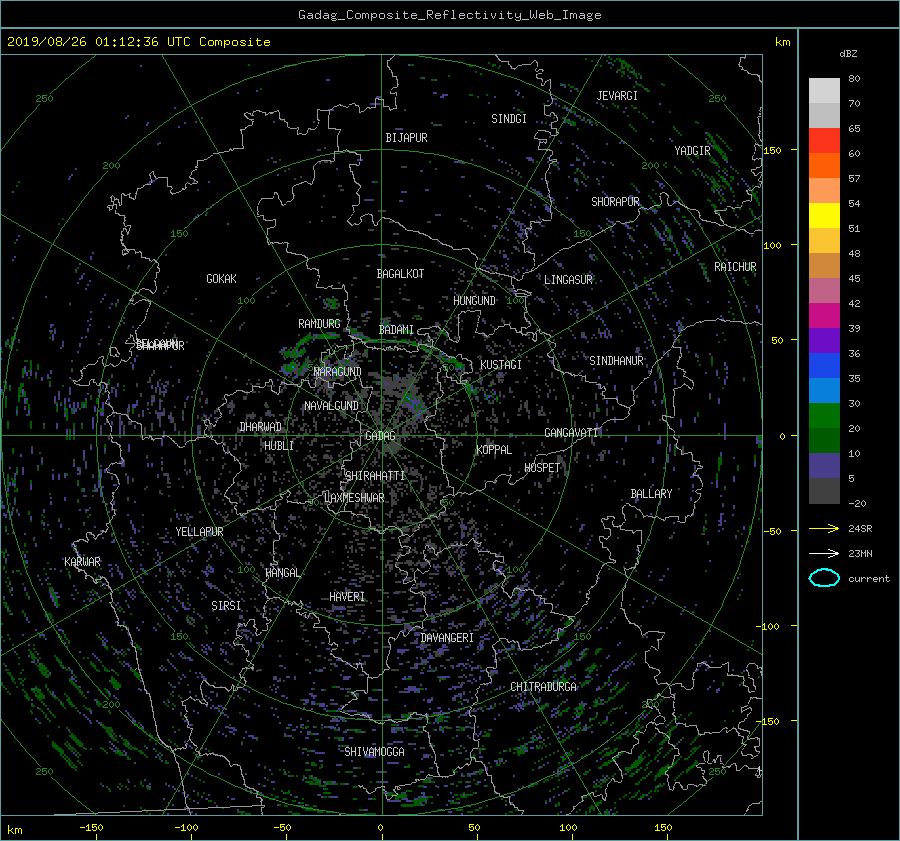Click the 'GOKAK' town label
Screen dimensions: 900x841
(222, 279)
